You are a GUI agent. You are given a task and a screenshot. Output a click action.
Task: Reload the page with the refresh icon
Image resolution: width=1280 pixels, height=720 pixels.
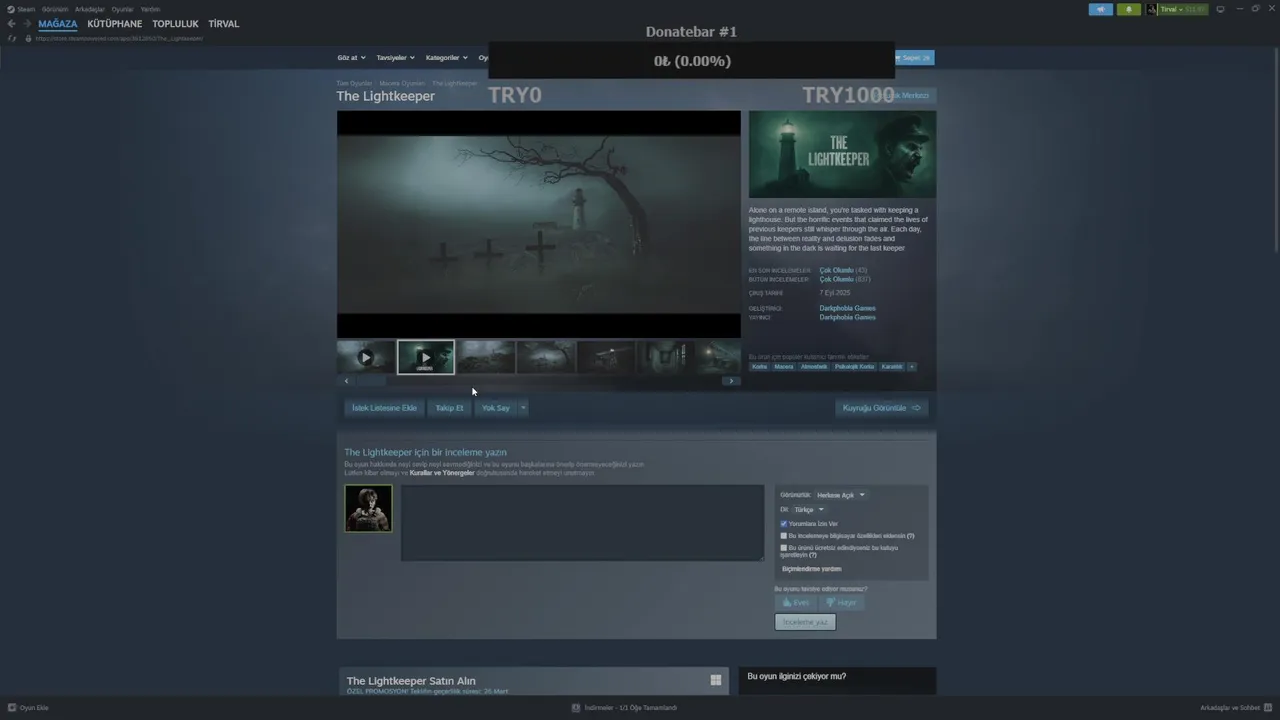[x=12, y=38]
